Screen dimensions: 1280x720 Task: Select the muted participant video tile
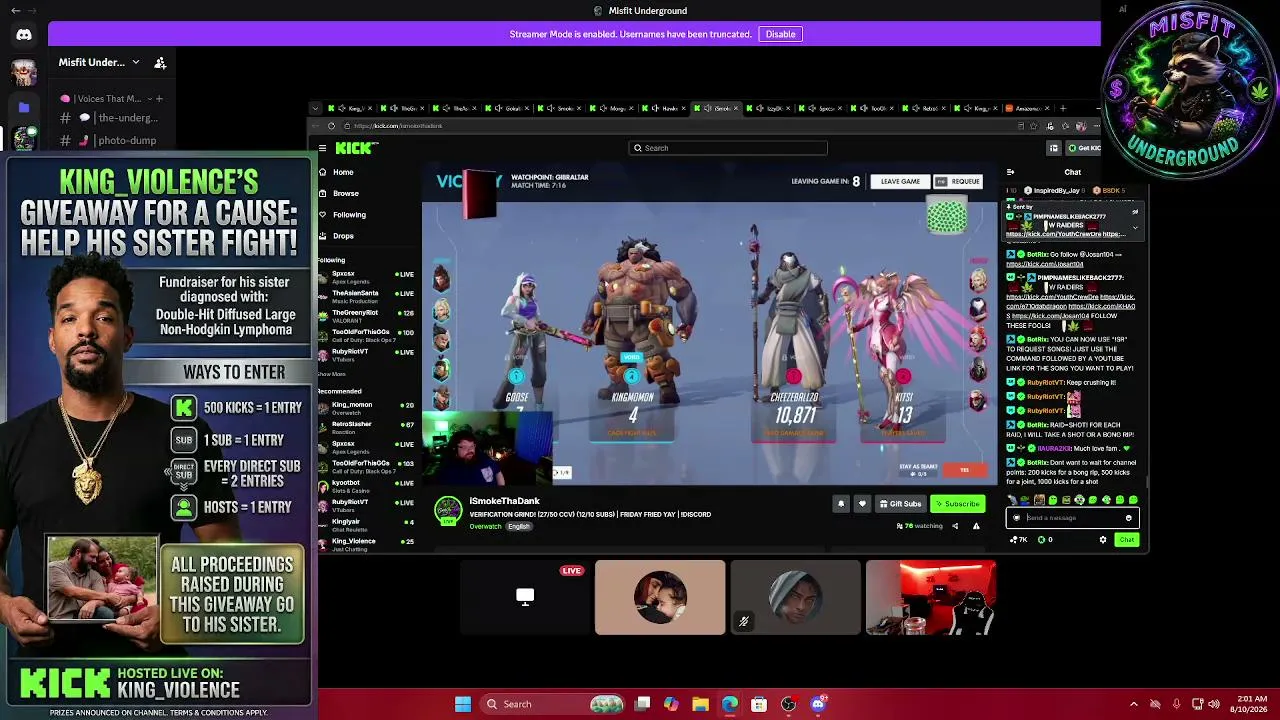pos(795,598)
